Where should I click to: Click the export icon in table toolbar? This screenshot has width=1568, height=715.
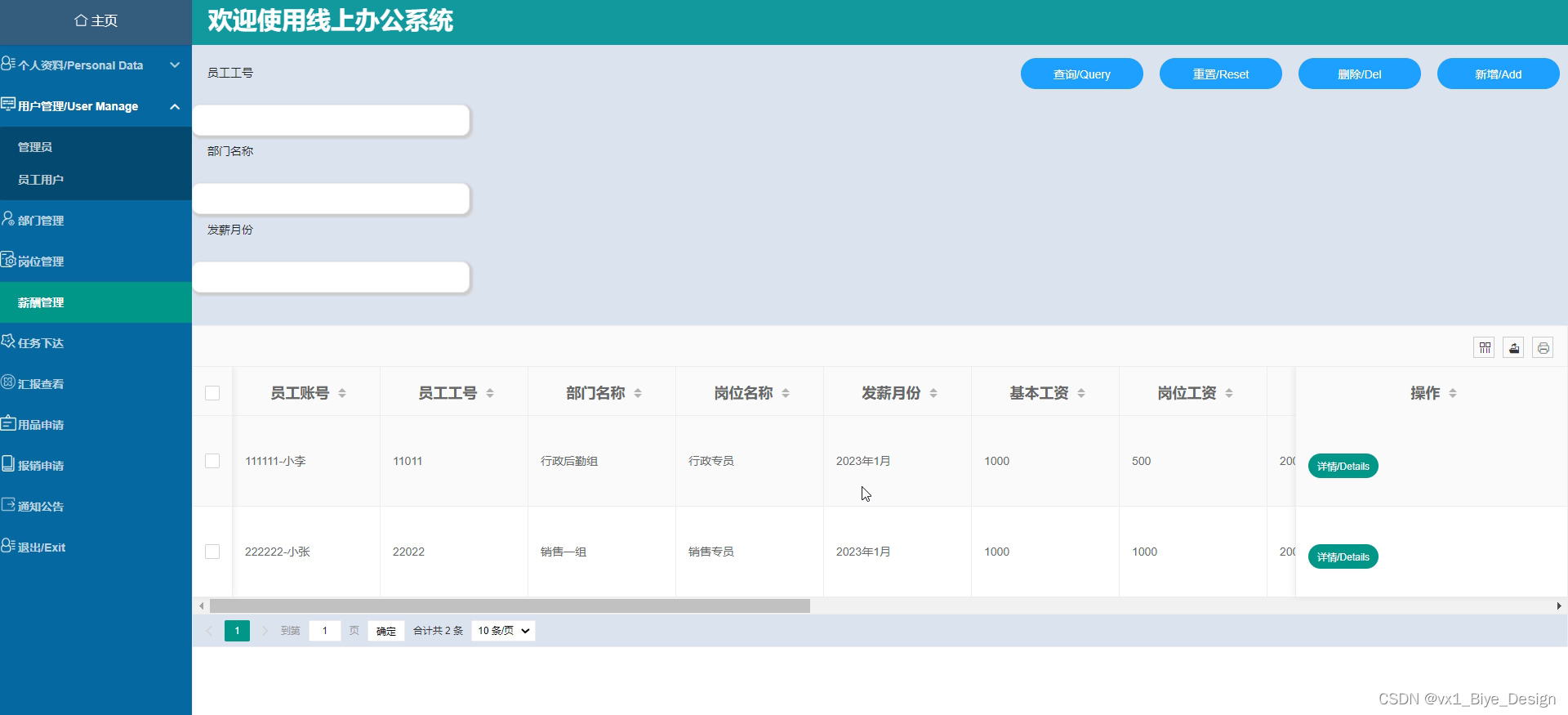tap(1514, 347)
